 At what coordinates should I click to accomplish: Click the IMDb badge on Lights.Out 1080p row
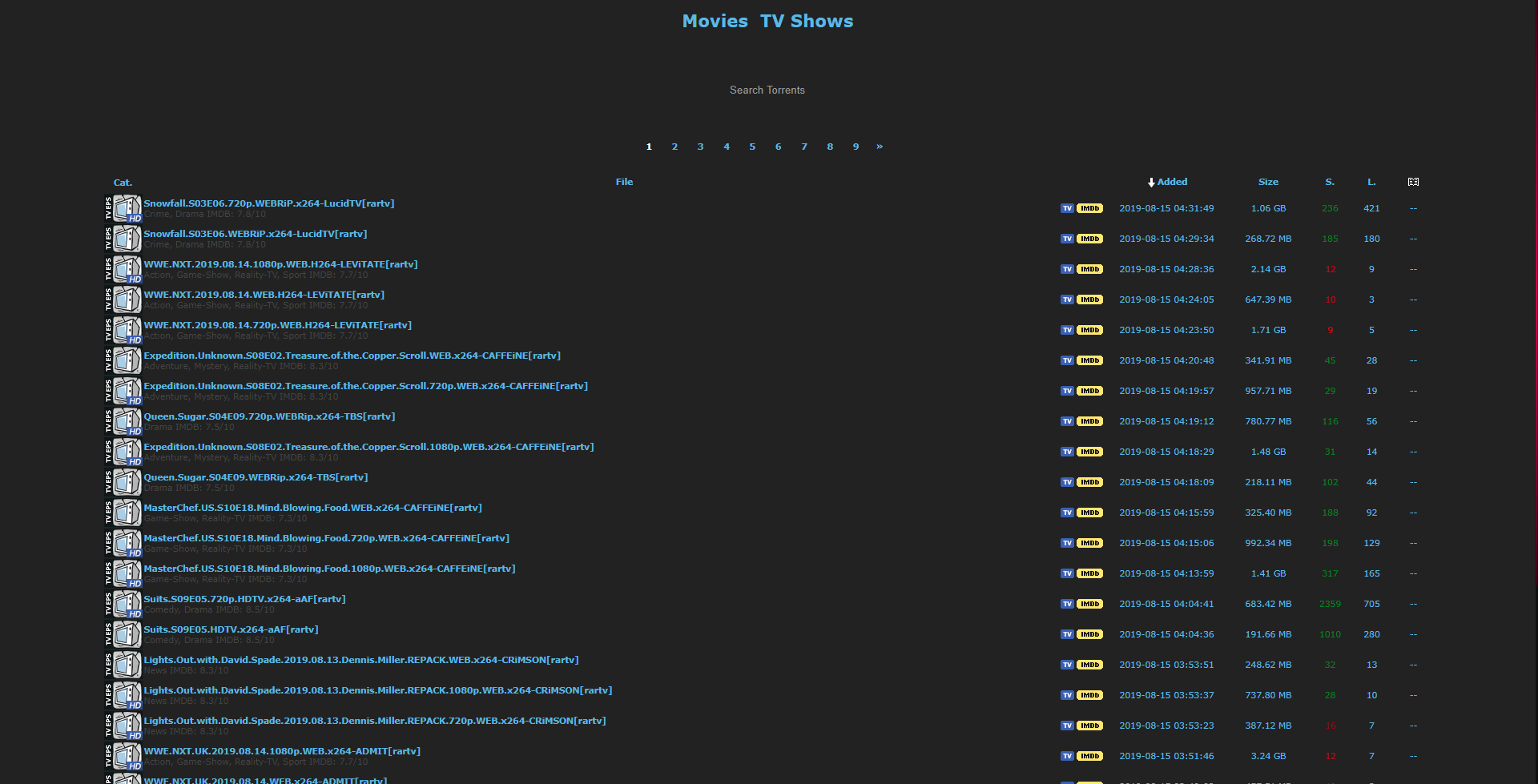point(1089,695)
